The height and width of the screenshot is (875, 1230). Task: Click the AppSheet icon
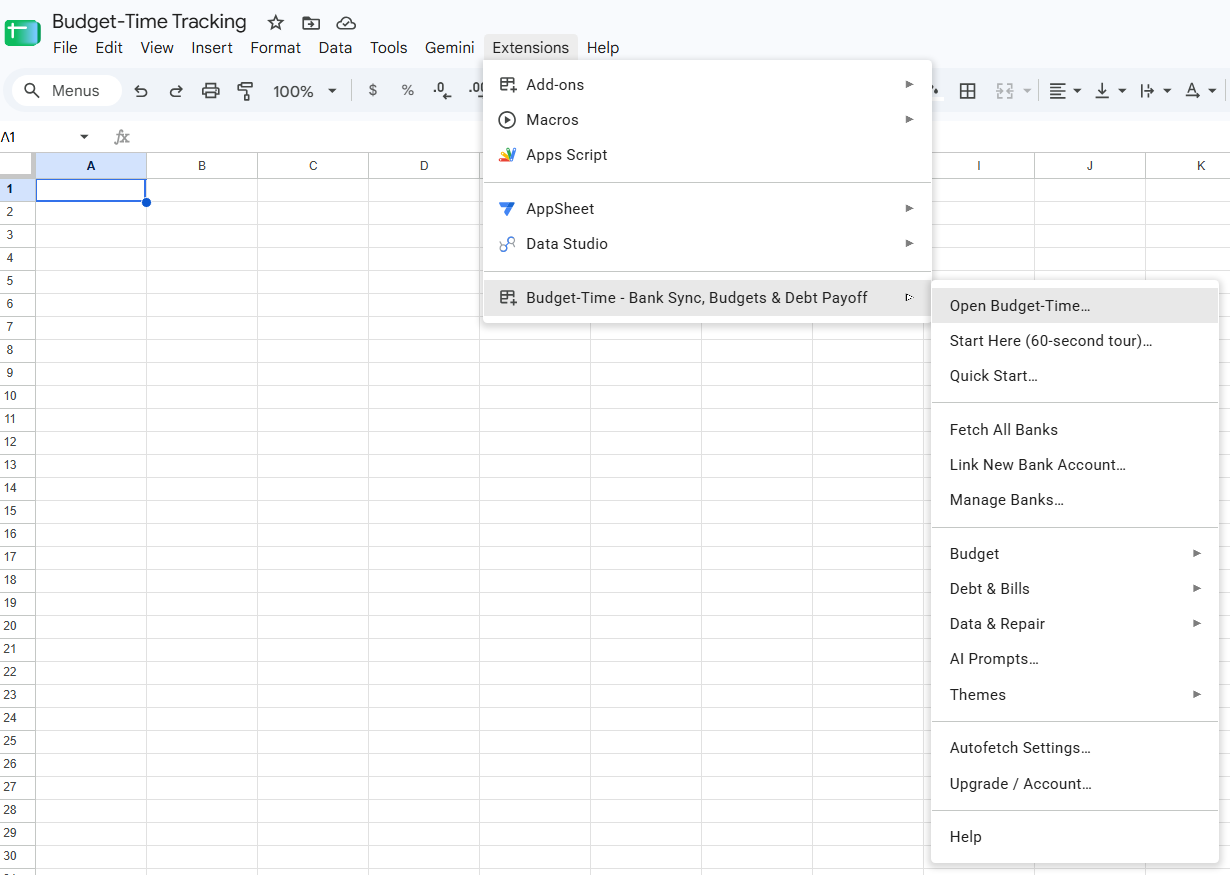(x=508, y=209)
